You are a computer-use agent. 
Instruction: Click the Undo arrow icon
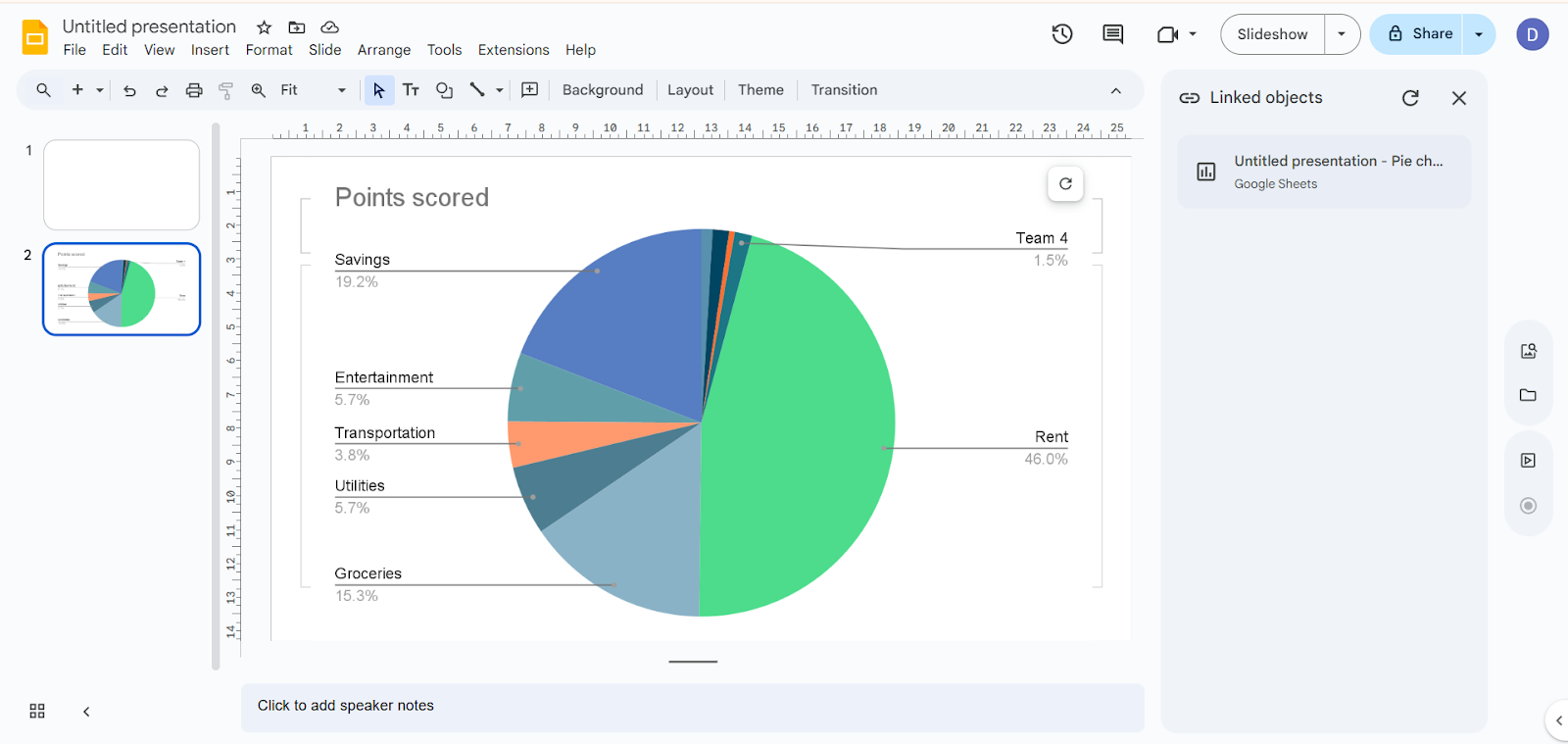[x=129, y=90]
